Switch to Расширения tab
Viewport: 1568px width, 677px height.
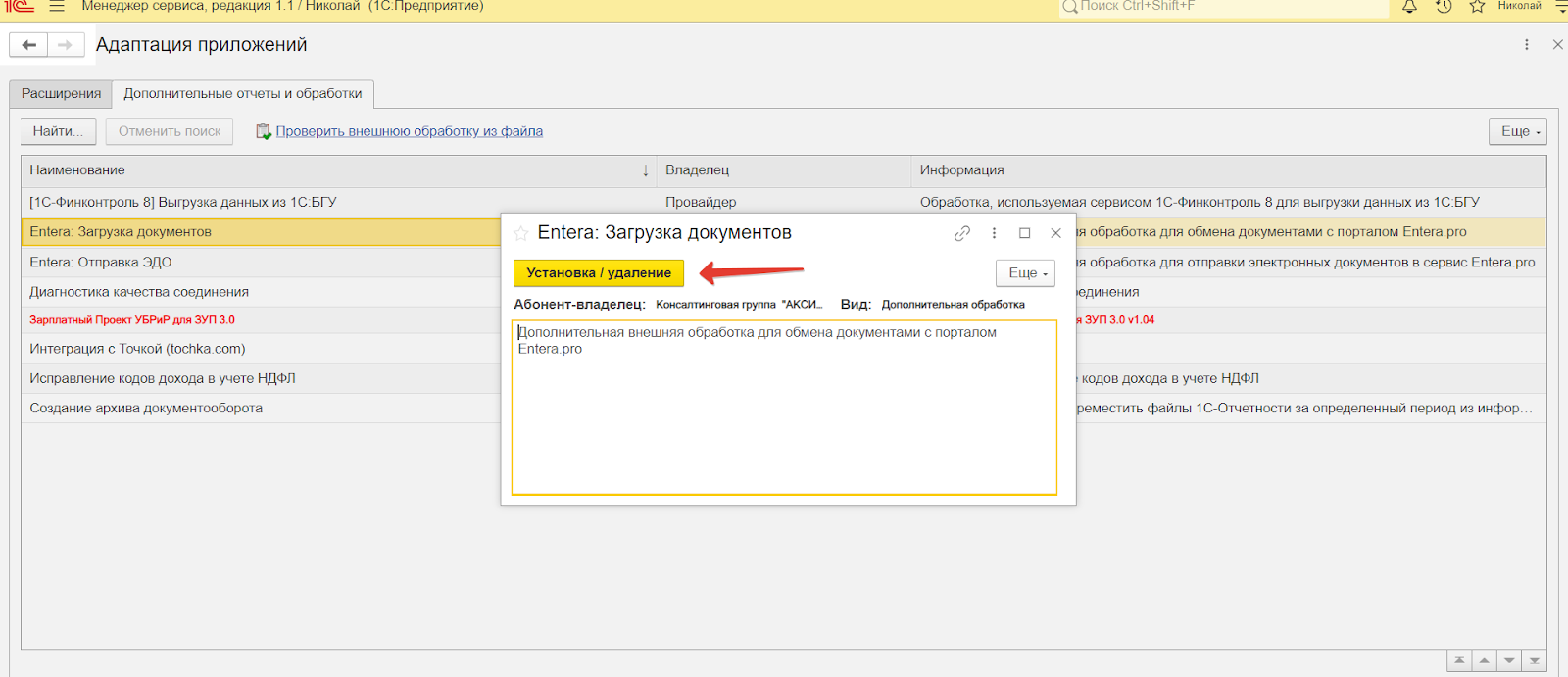[61, 94]
